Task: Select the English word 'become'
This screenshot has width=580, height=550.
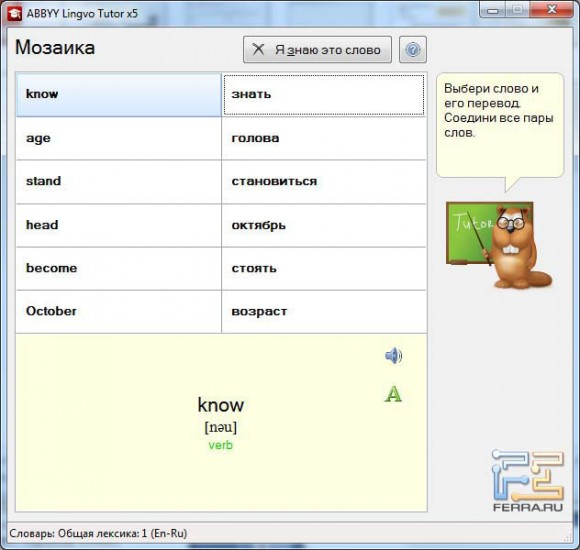Action: (119, 269)
